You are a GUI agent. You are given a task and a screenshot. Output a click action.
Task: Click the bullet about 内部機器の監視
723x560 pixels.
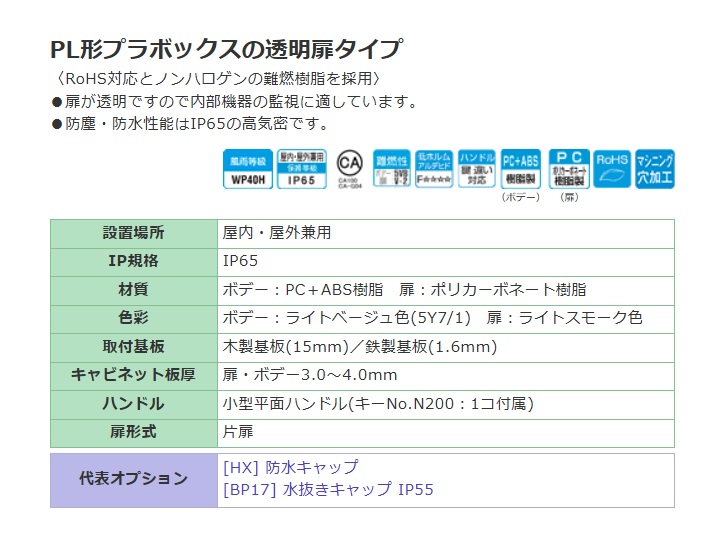(x=234, y=101)
